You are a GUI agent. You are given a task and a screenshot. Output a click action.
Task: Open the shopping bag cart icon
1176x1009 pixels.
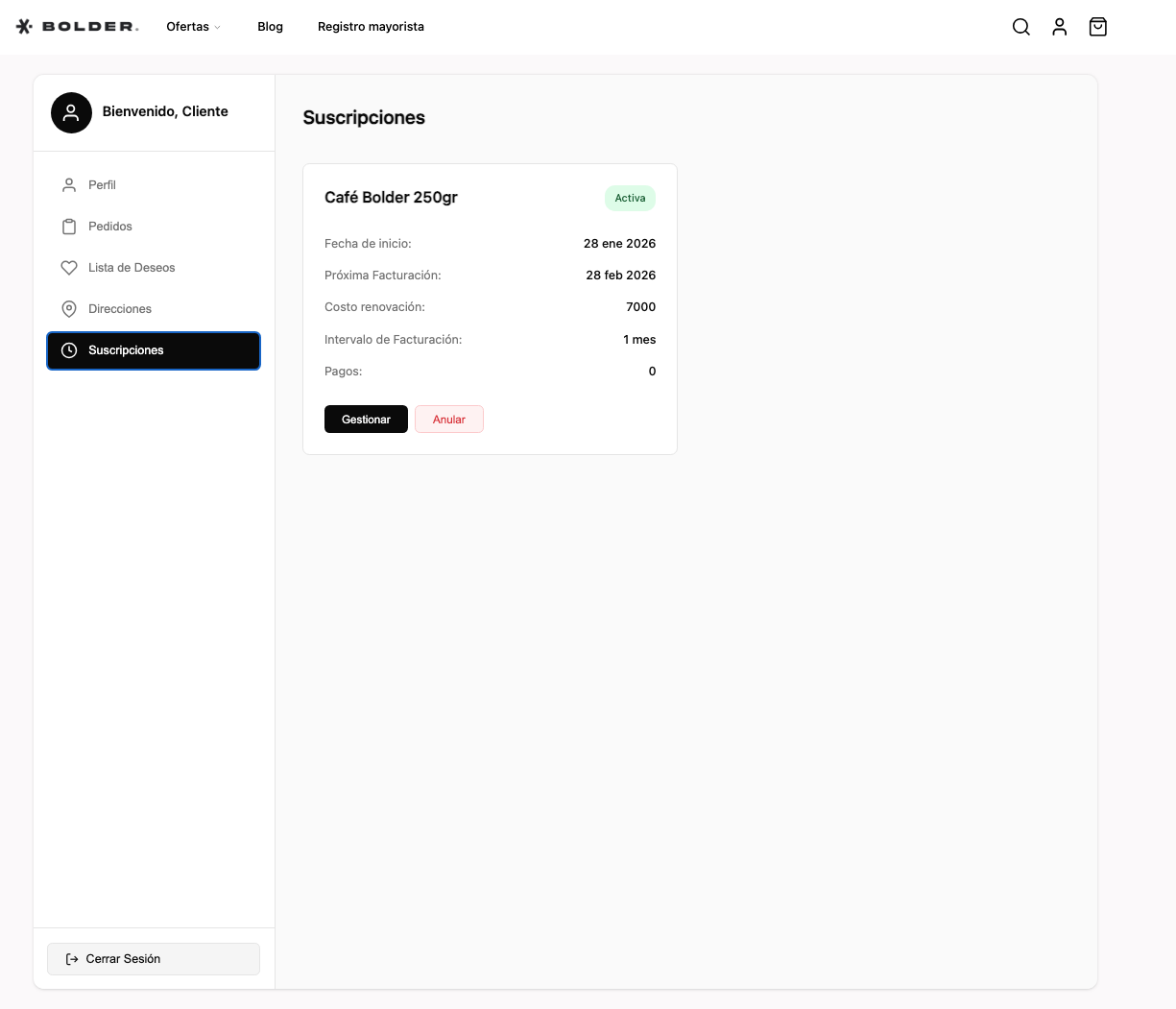[1098, 27]
